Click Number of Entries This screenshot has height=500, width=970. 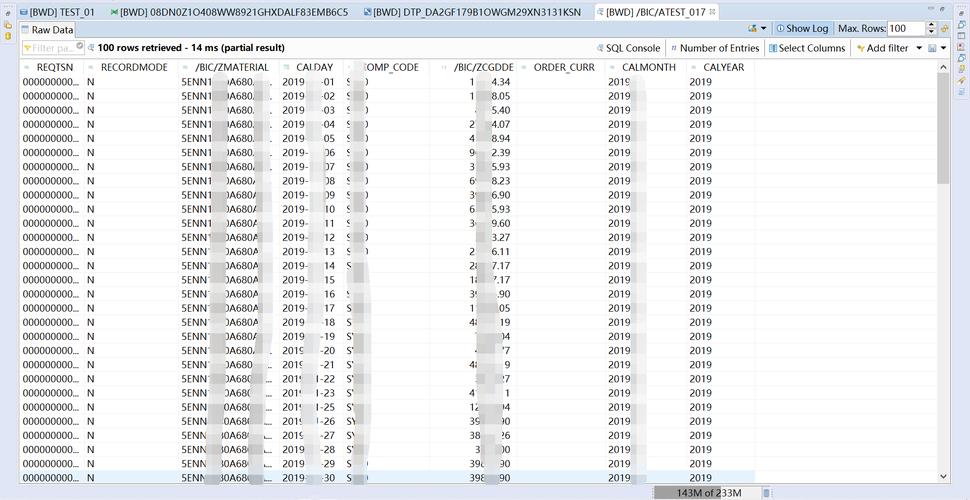tap(715, 48)
